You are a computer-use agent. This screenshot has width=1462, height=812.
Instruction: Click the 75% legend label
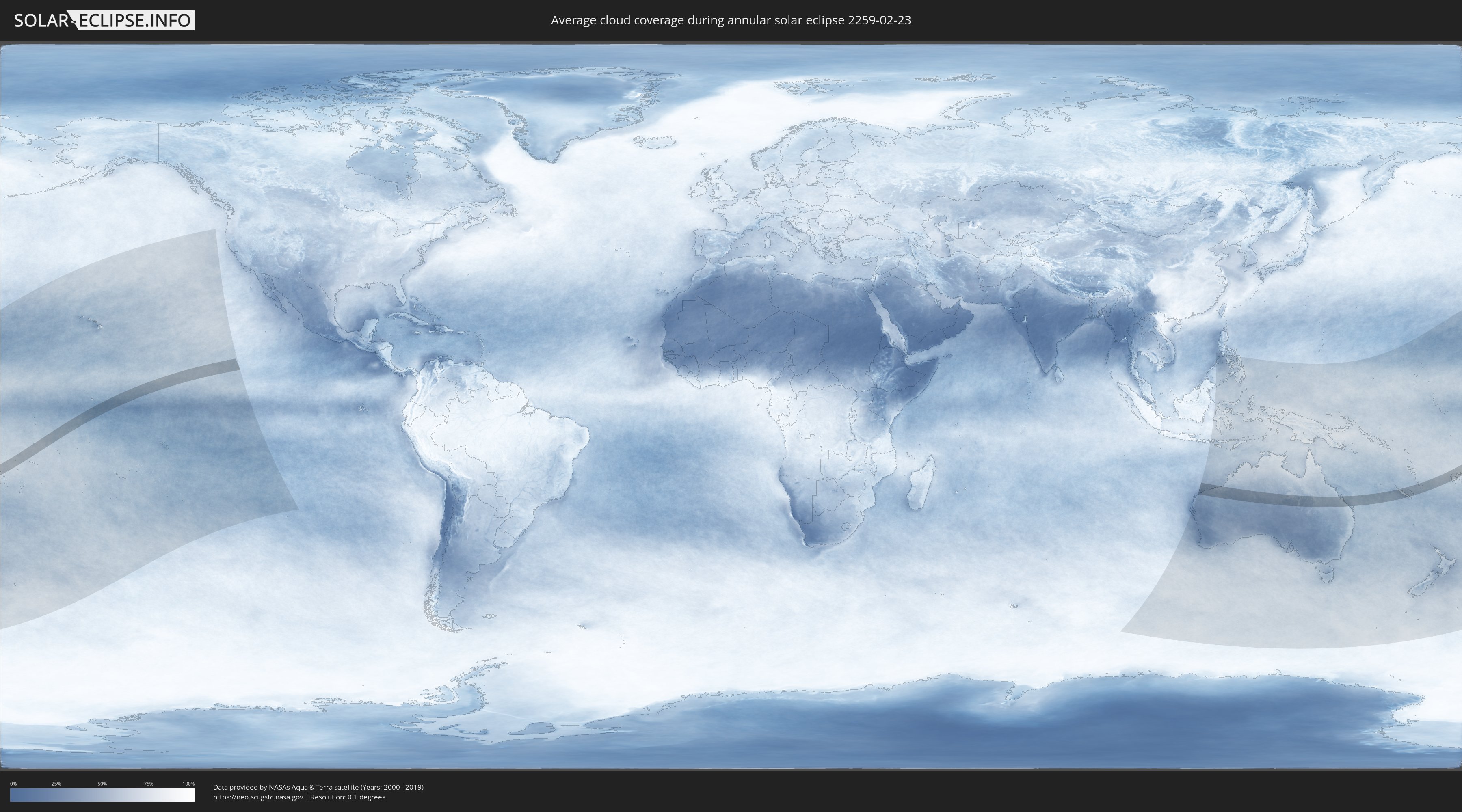[148, 784]
